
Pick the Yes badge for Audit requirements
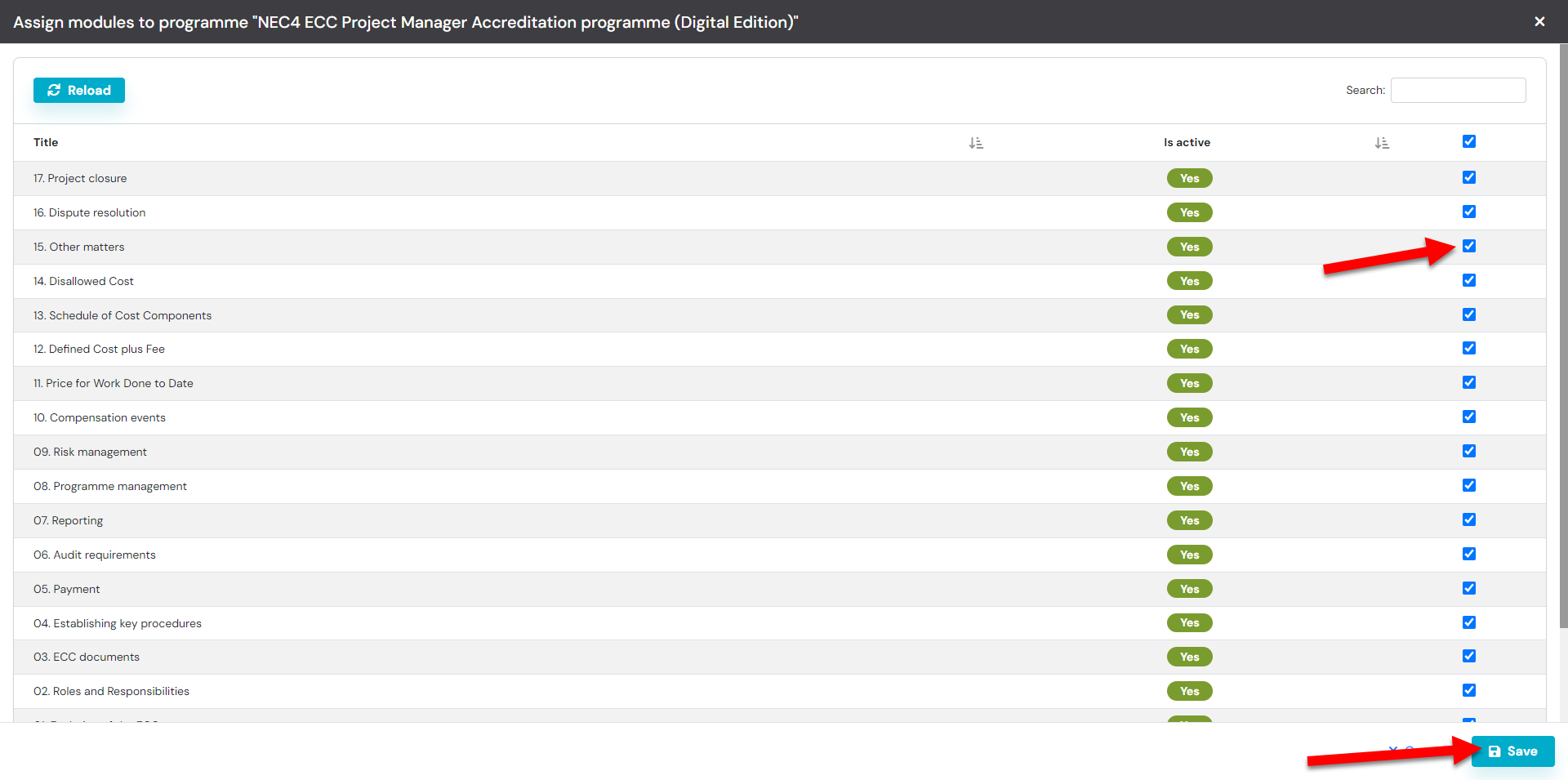pos(1189,555)
